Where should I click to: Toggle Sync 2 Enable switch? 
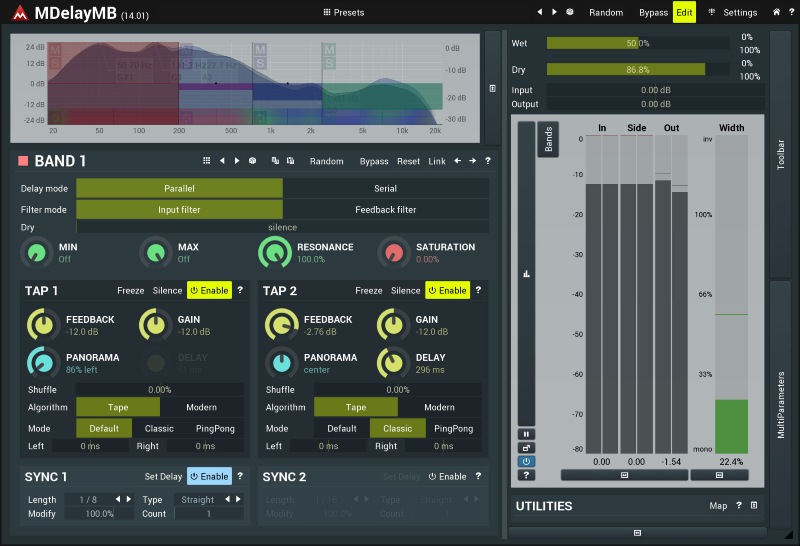(x=447, y=477)
